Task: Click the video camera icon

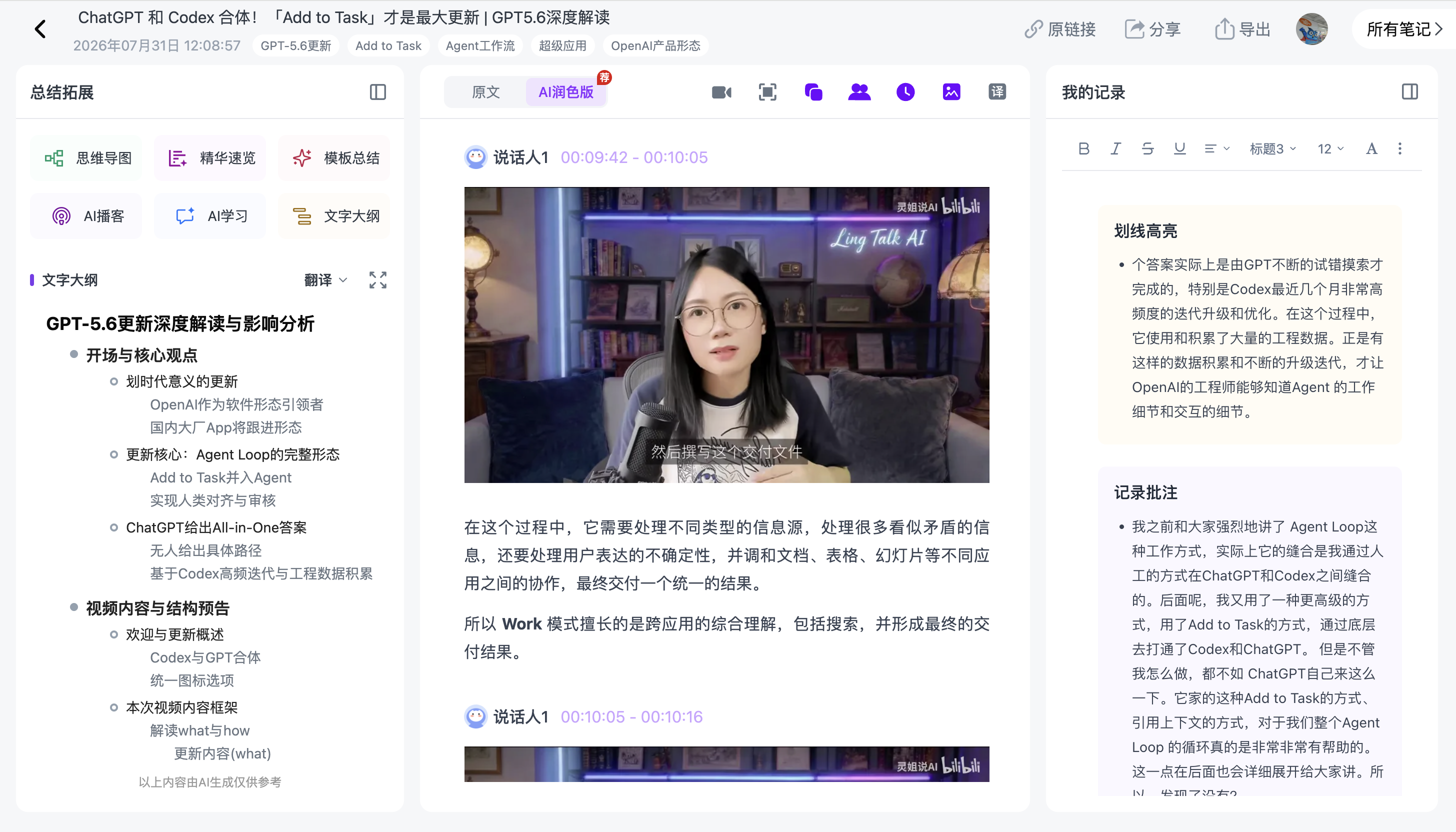Action: 721,92
